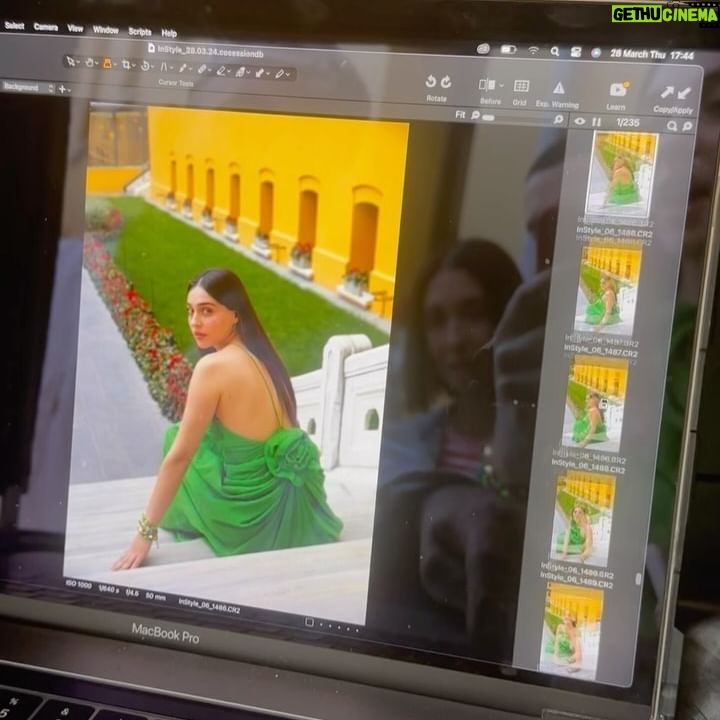Click the ISO 1000 readout
This screenshot has height=720, width=720.
[x=79, y=585]
